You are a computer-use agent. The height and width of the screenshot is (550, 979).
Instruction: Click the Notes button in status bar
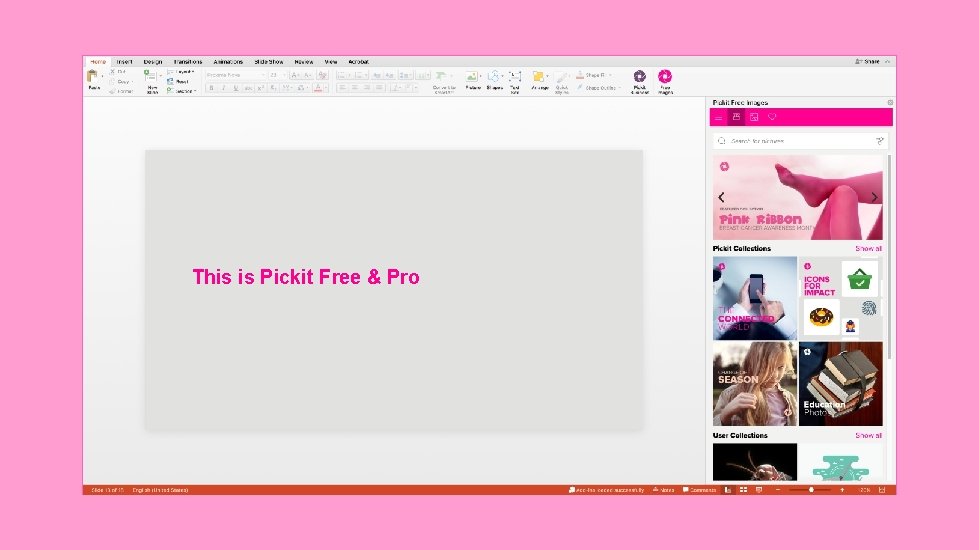(664, 490)
